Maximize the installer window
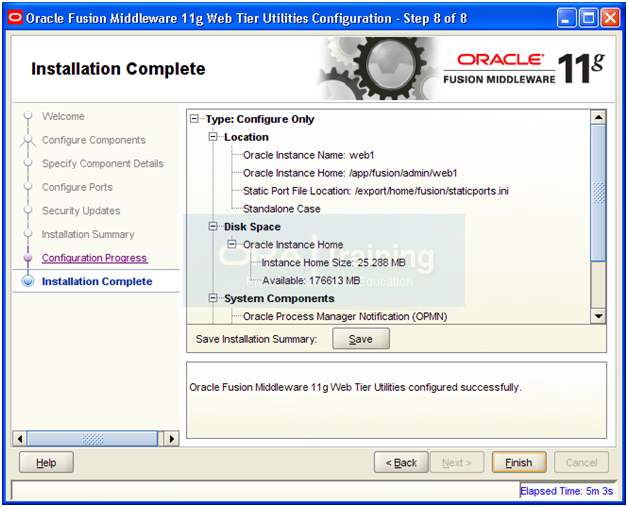Screen dimensions: 628x507 (x=588, y=18)
